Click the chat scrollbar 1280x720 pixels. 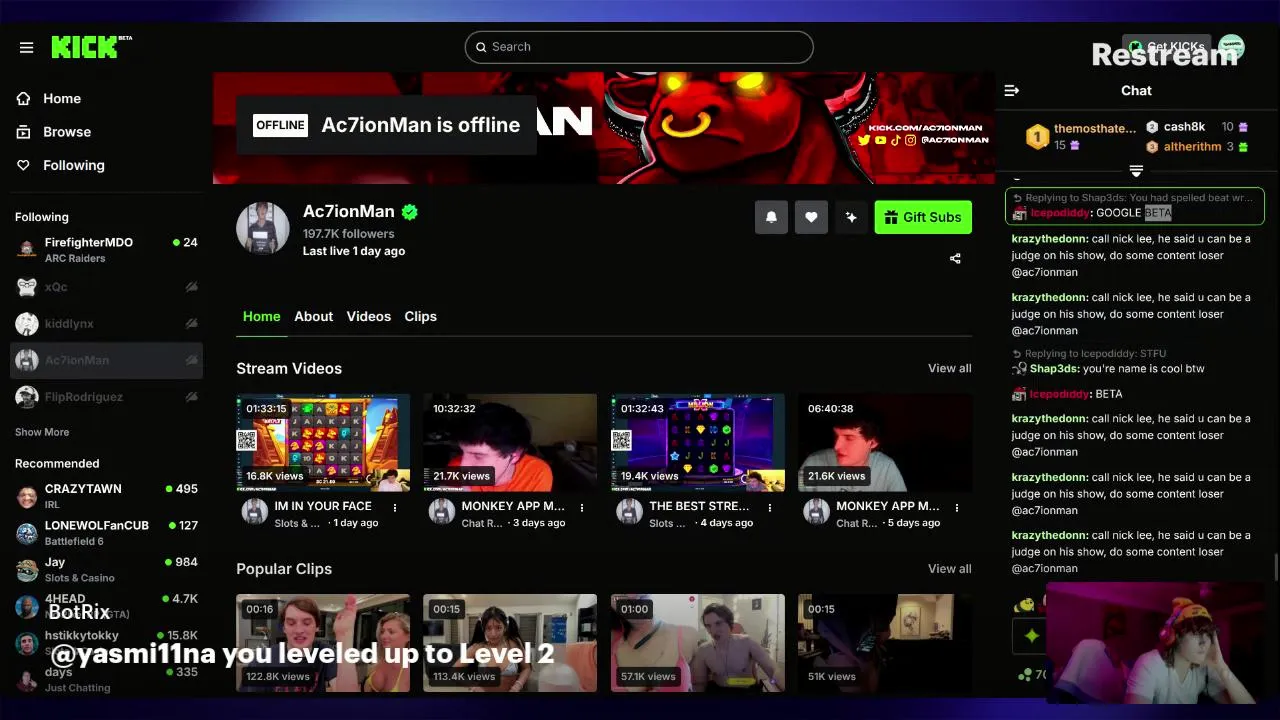[1275, 567]
